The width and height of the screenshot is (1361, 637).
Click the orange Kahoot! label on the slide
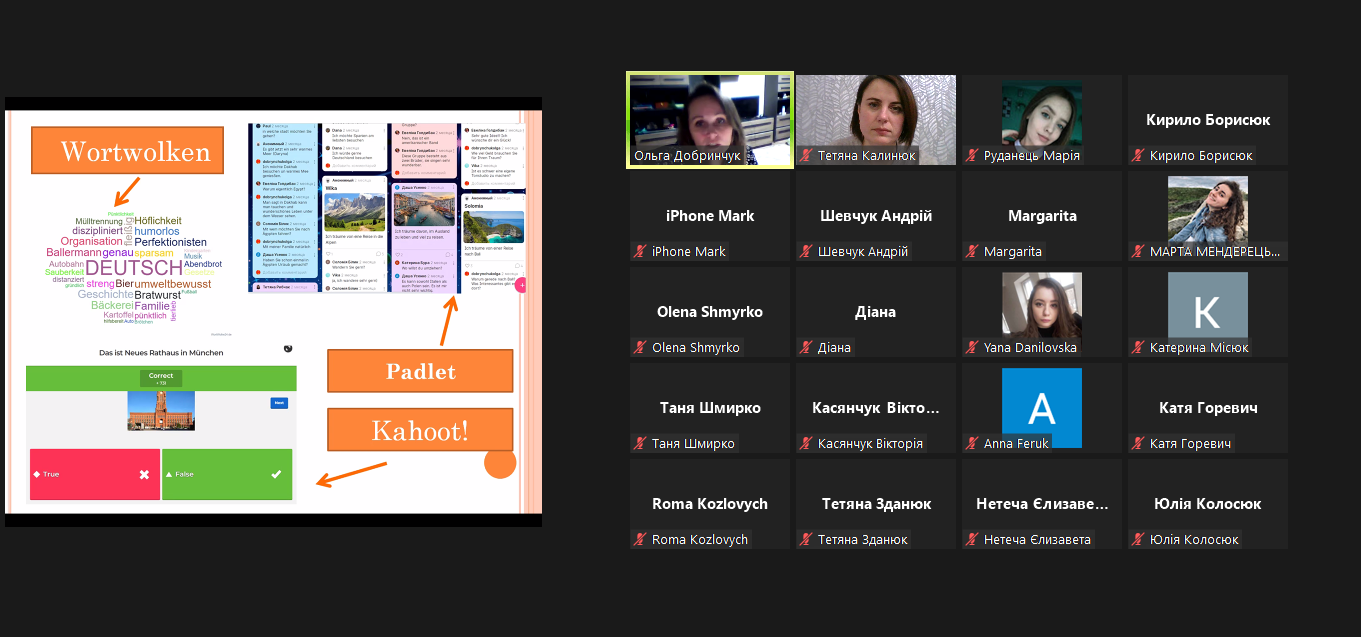[420, 430]
